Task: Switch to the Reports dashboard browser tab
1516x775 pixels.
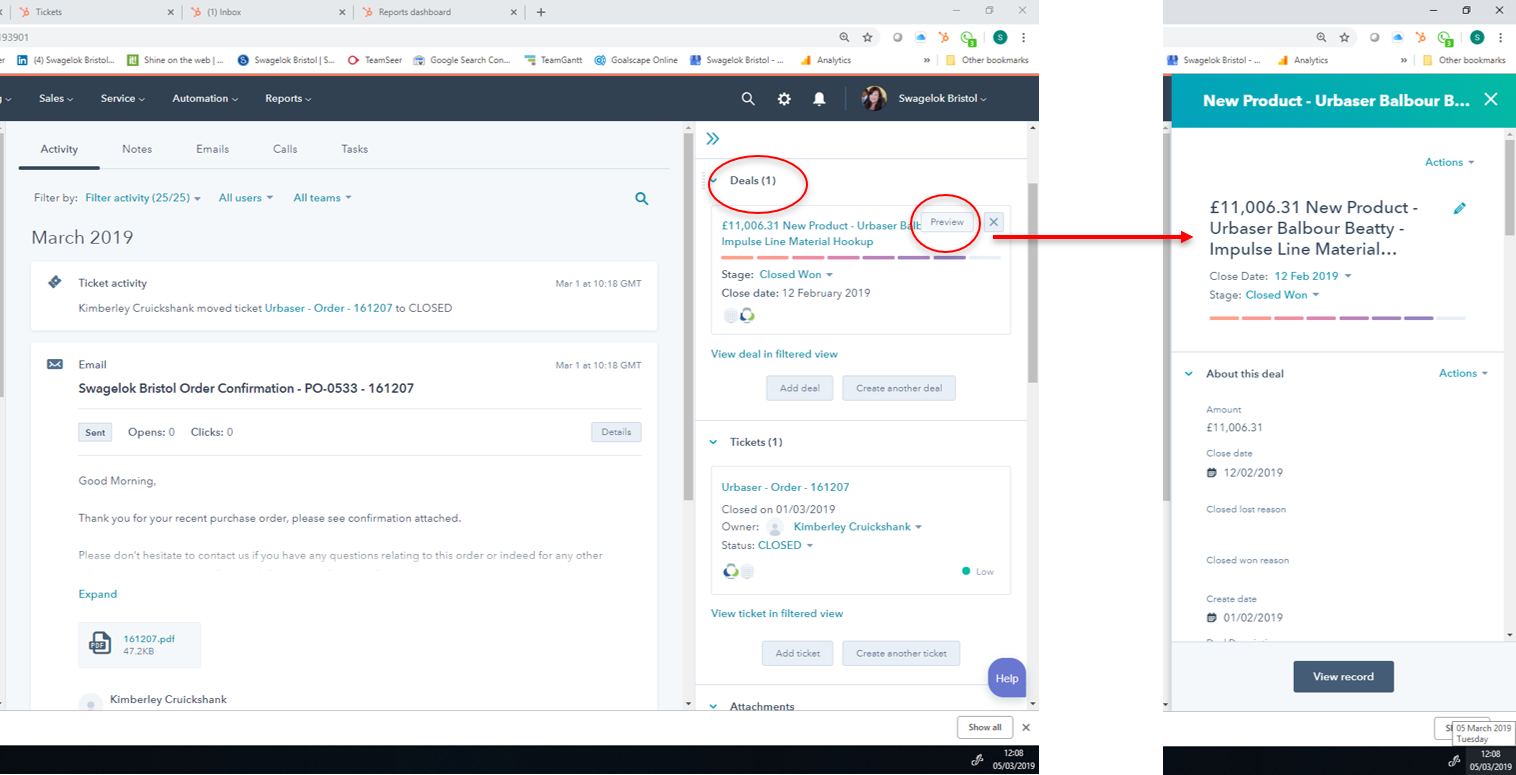Action: click(437, 12)
